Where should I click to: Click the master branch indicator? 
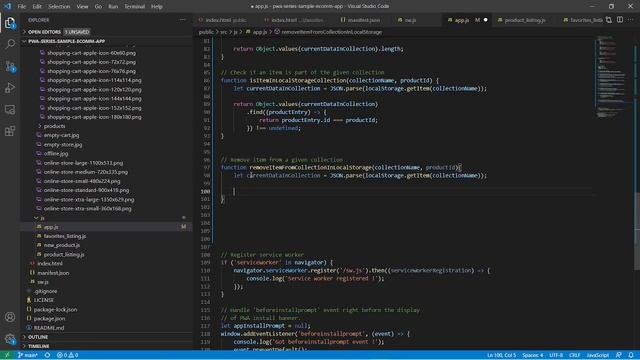point(27,355)
